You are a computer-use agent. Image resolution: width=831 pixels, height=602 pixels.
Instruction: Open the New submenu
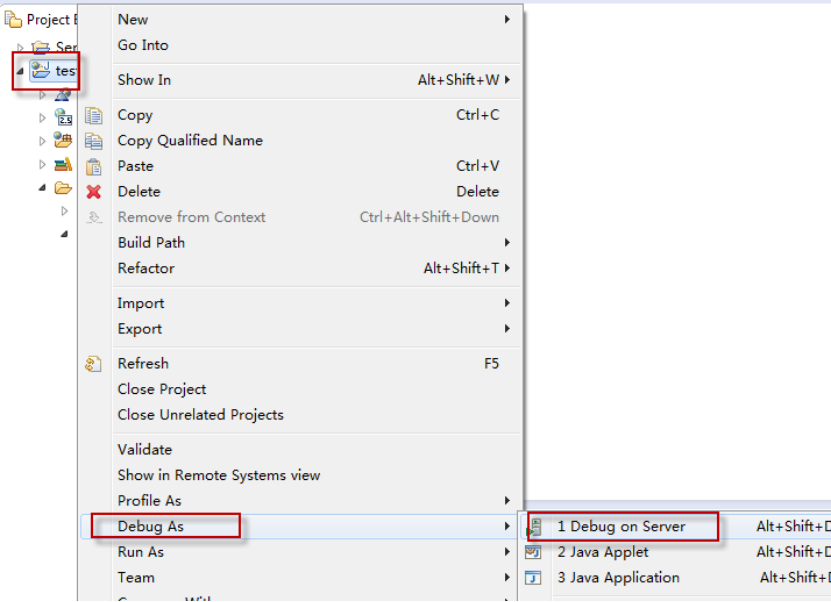[x=301, y=20]
